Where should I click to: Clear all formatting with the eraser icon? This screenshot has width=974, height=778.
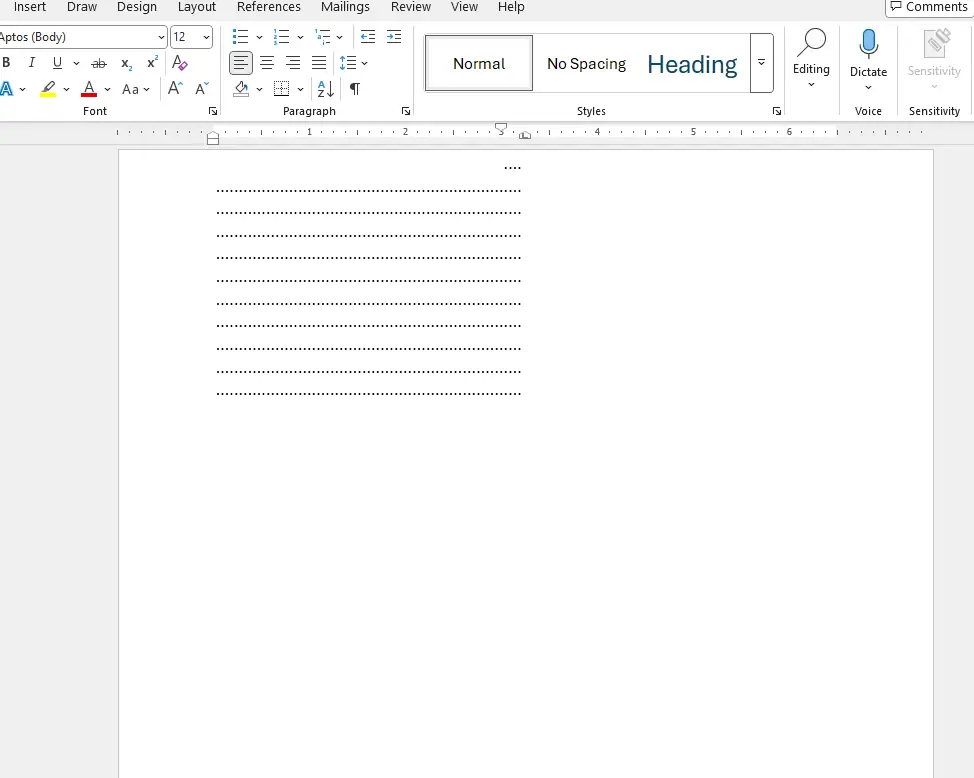(180, 63)
